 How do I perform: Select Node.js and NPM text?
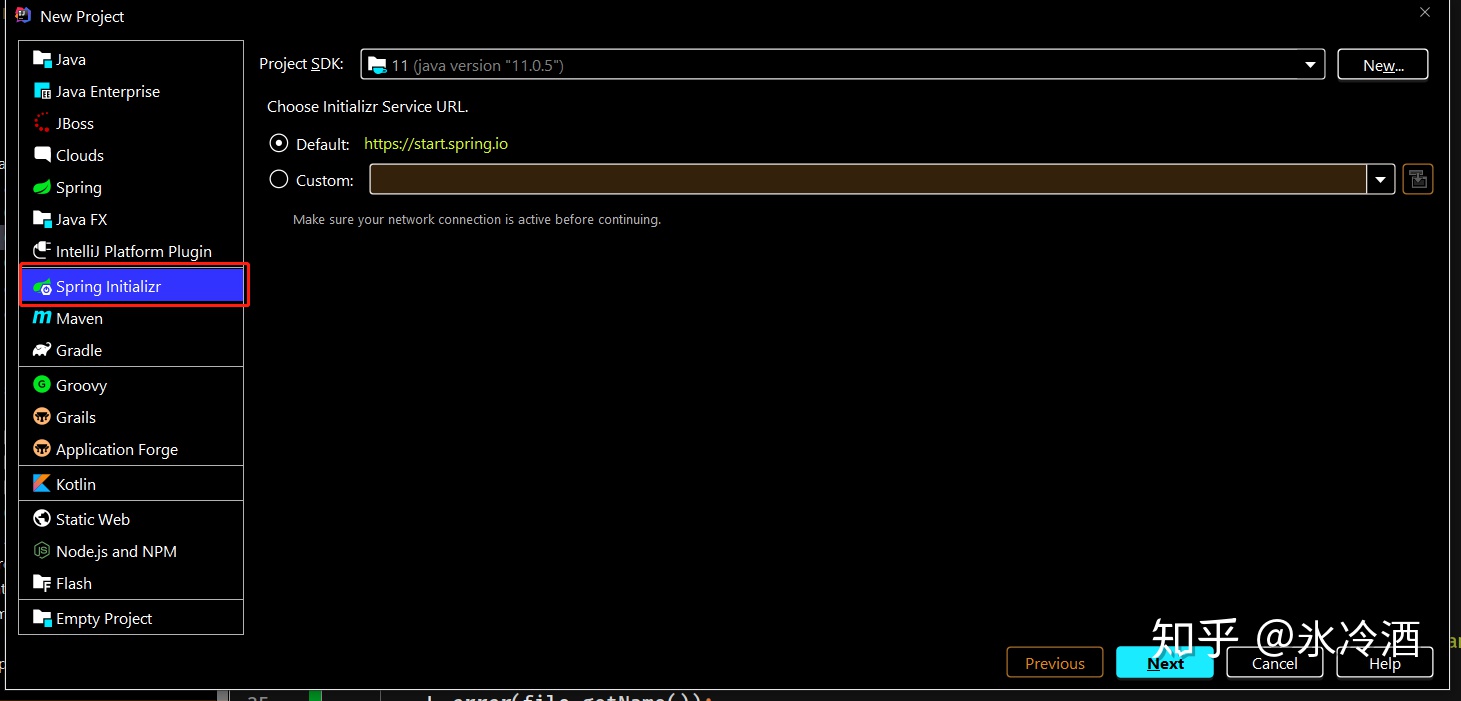(x=116, y=551)
